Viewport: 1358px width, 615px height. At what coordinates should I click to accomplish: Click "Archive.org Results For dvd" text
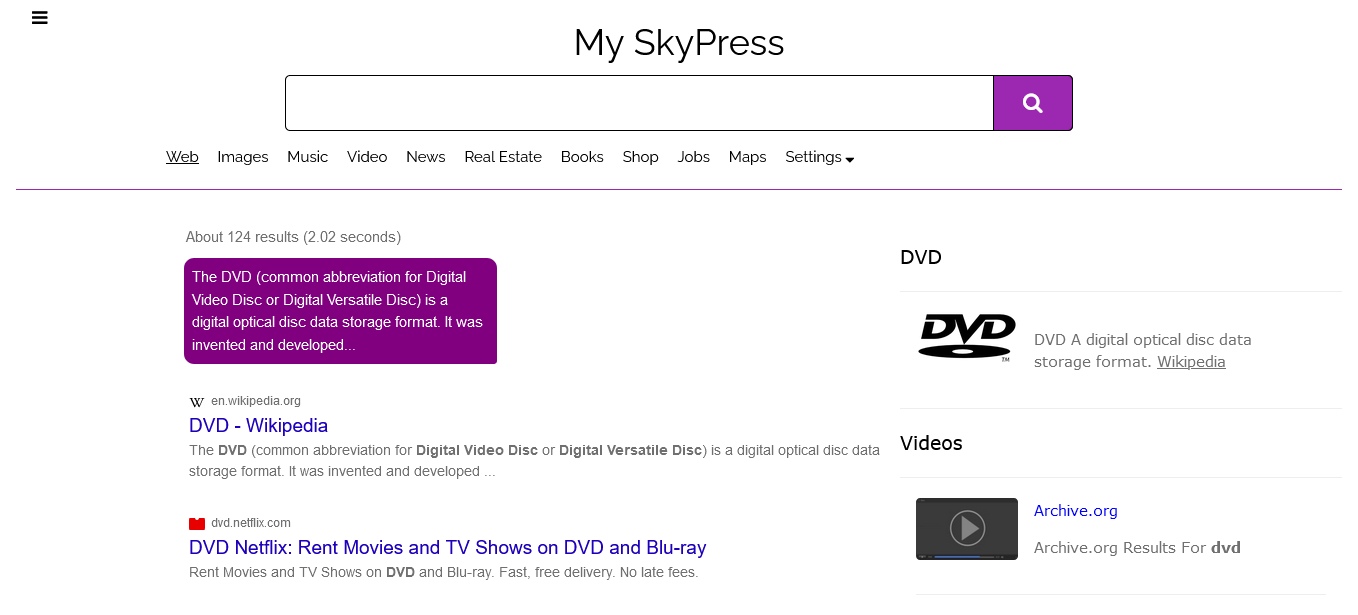click(x=1137, y=548)
